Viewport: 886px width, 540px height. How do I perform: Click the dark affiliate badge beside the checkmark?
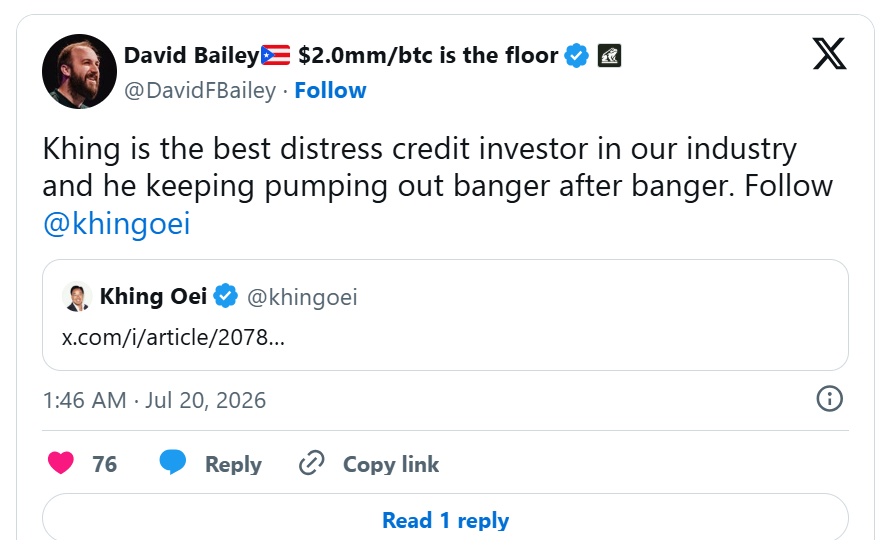click(x=609, y=55)
